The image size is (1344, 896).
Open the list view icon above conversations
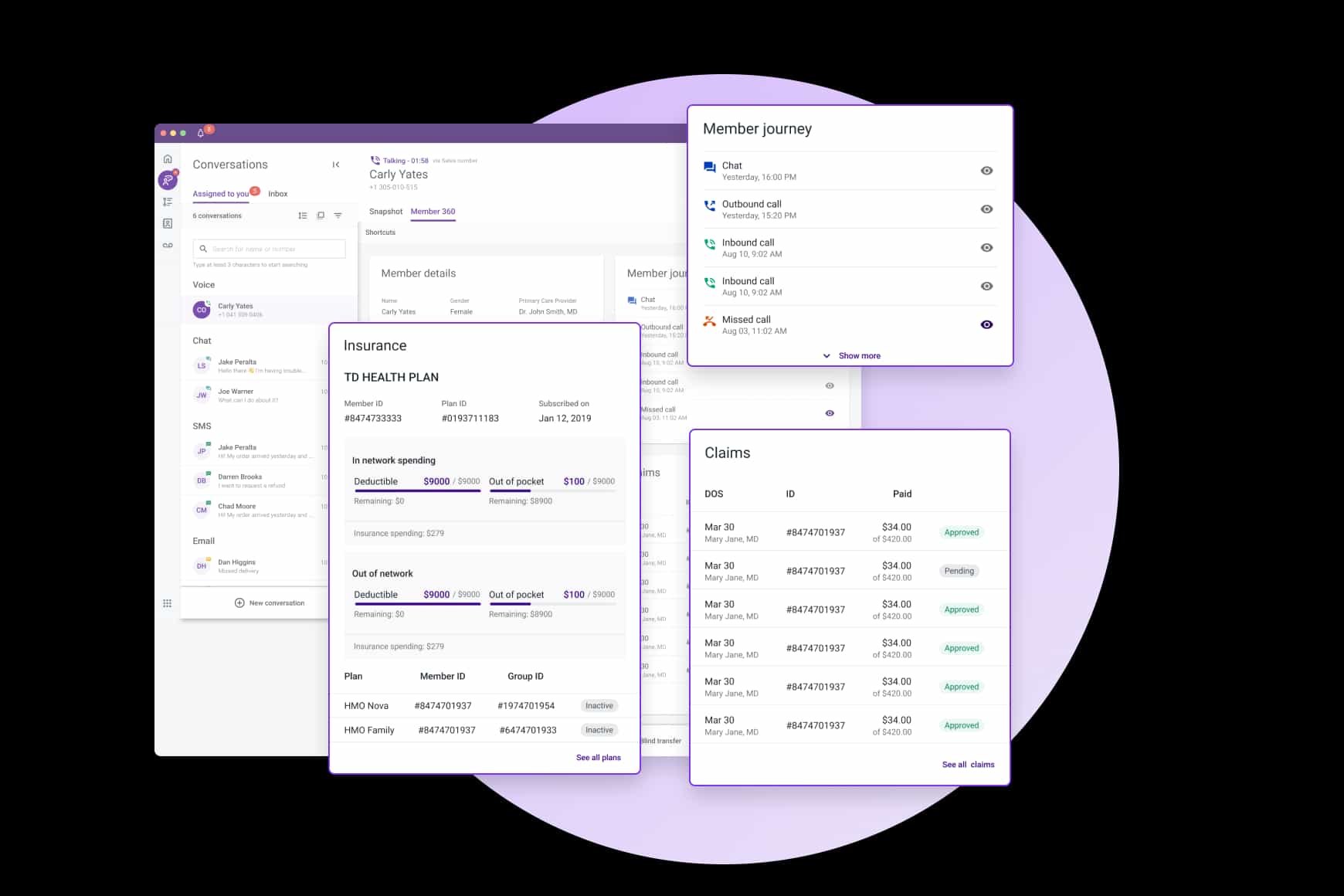pos(303,215)
